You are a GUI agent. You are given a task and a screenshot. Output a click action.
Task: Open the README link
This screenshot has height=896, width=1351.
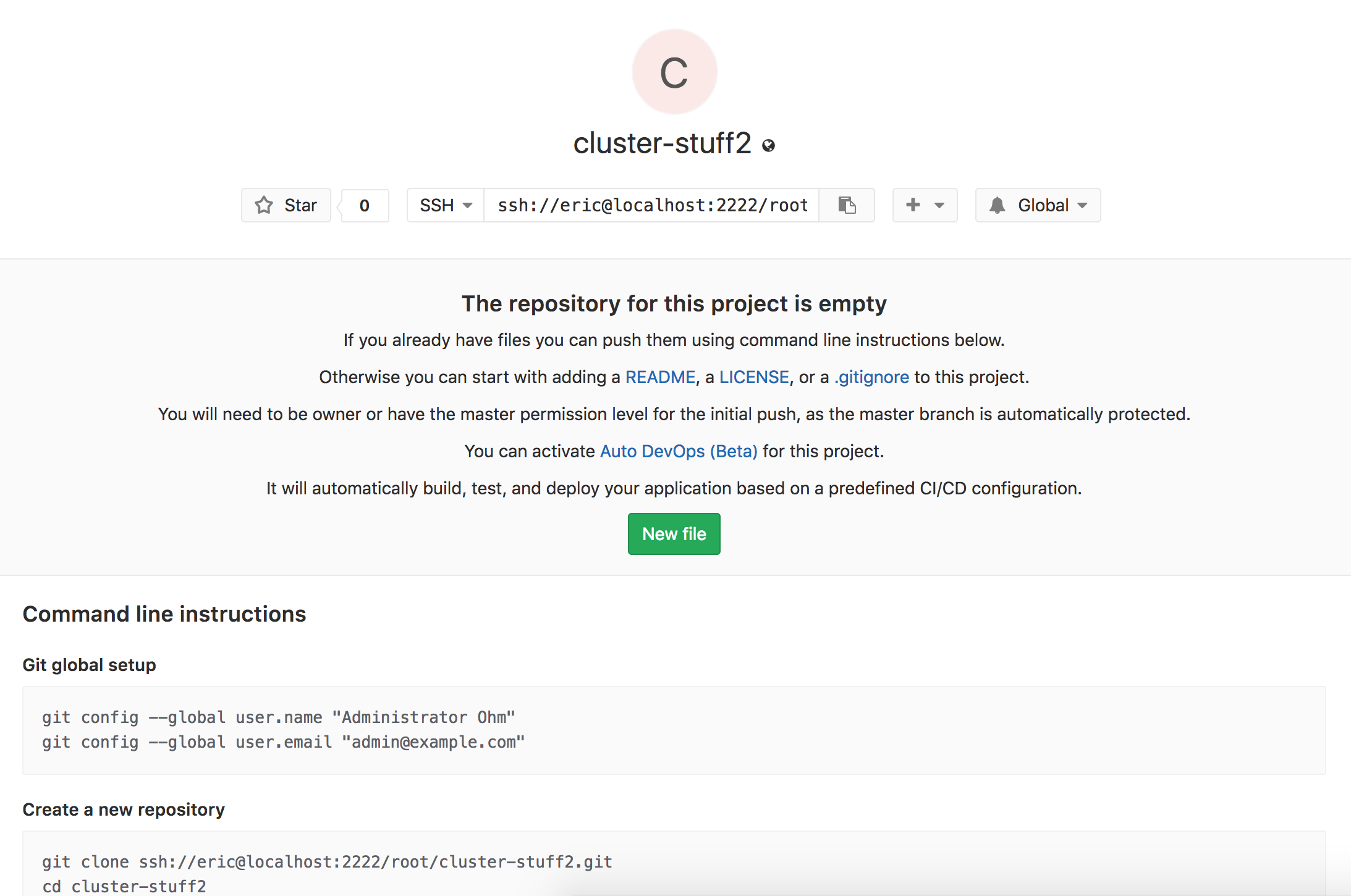(x=660, y=377)
